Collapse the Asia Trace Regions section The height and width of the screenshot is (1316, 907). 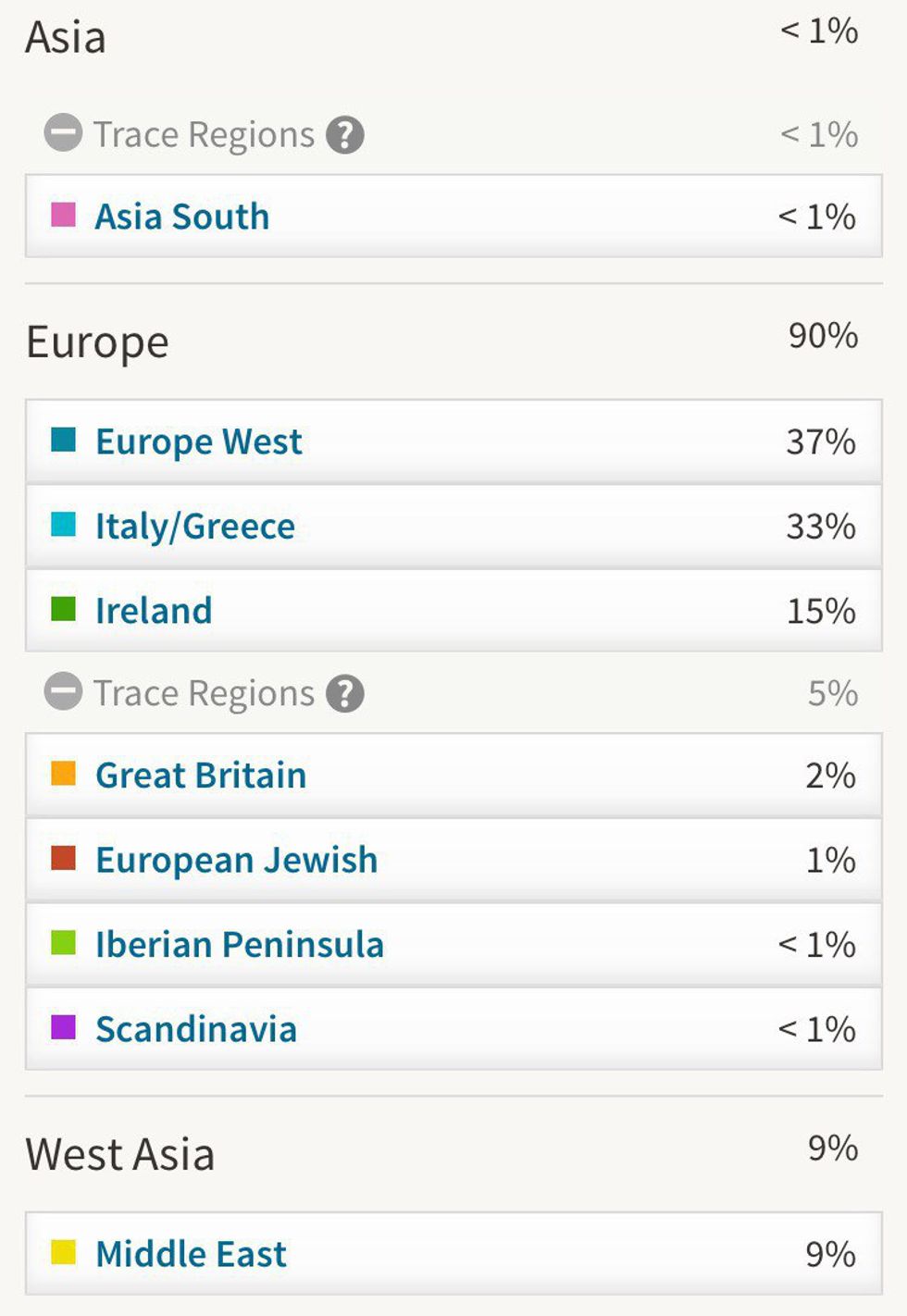(x=63, y=133)
